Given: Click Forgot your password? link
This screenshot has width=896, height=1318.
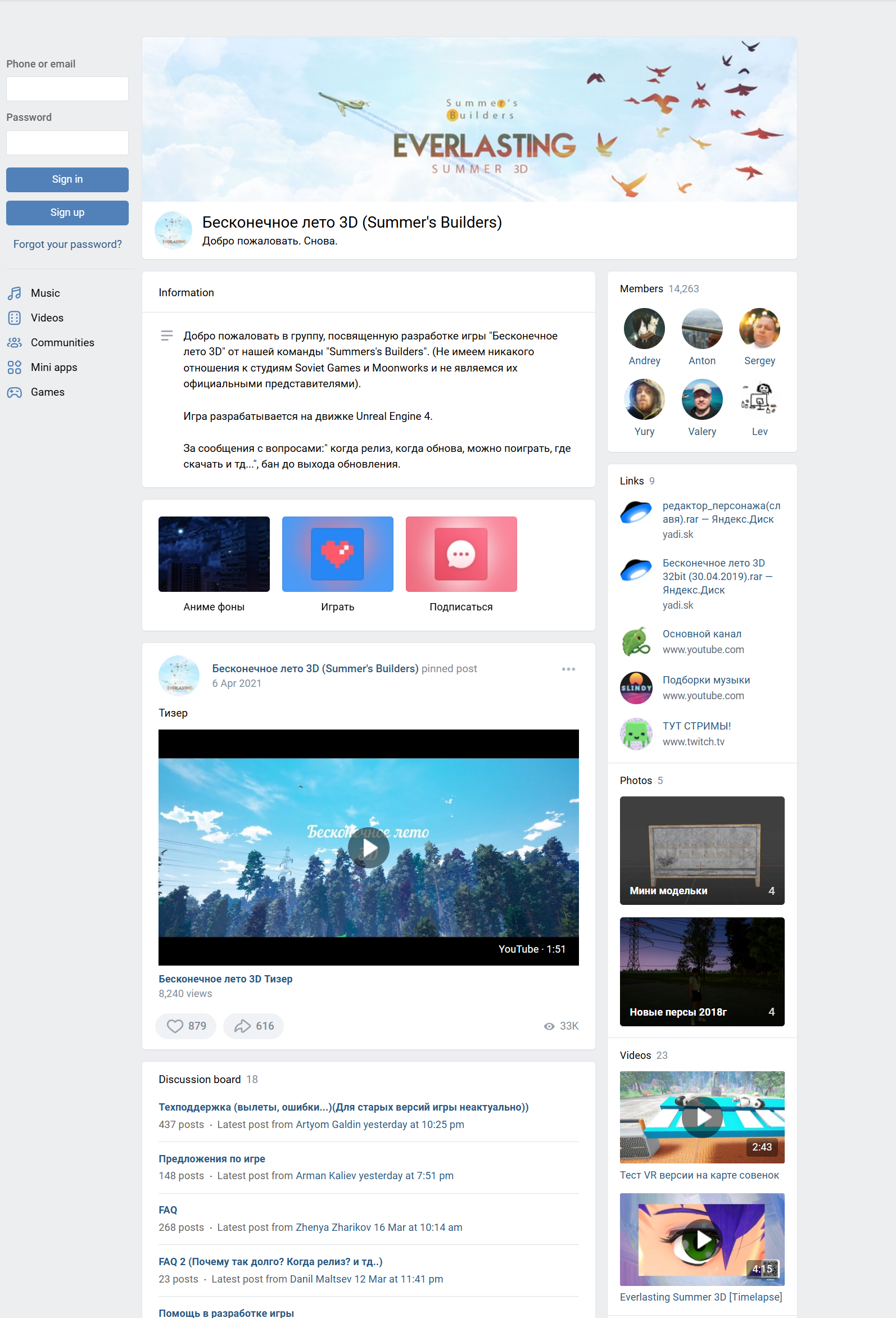Looking at the screenshot, I should (67, 244).
